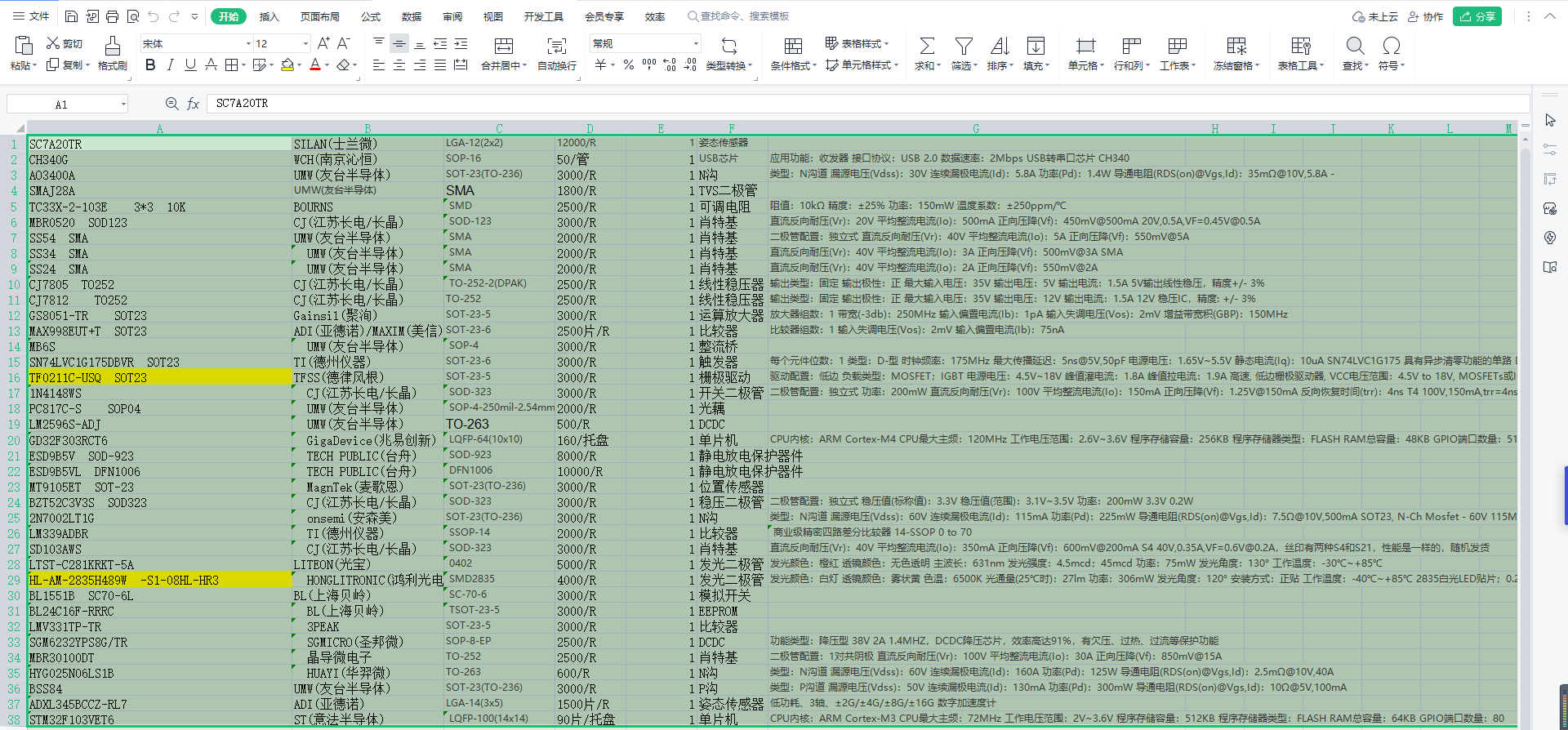
Task: Toggle Underline formatting
Action: coord(190,65)
